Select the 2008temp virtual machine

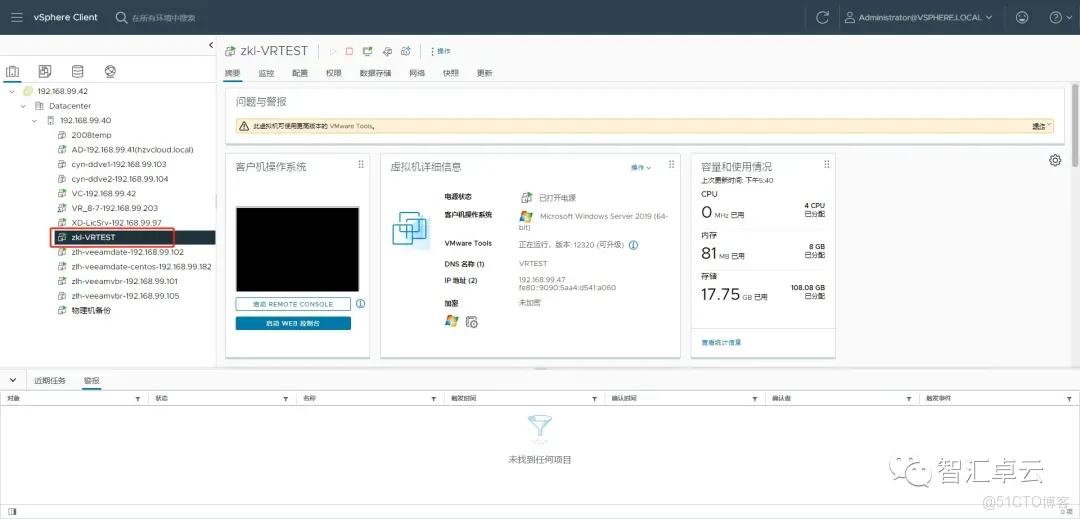tap(91, 135)
